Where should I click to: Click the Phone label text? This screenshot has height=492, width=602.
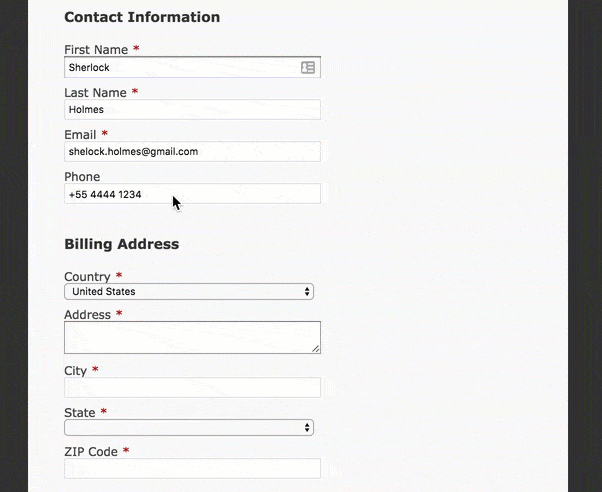coord(82,177)
